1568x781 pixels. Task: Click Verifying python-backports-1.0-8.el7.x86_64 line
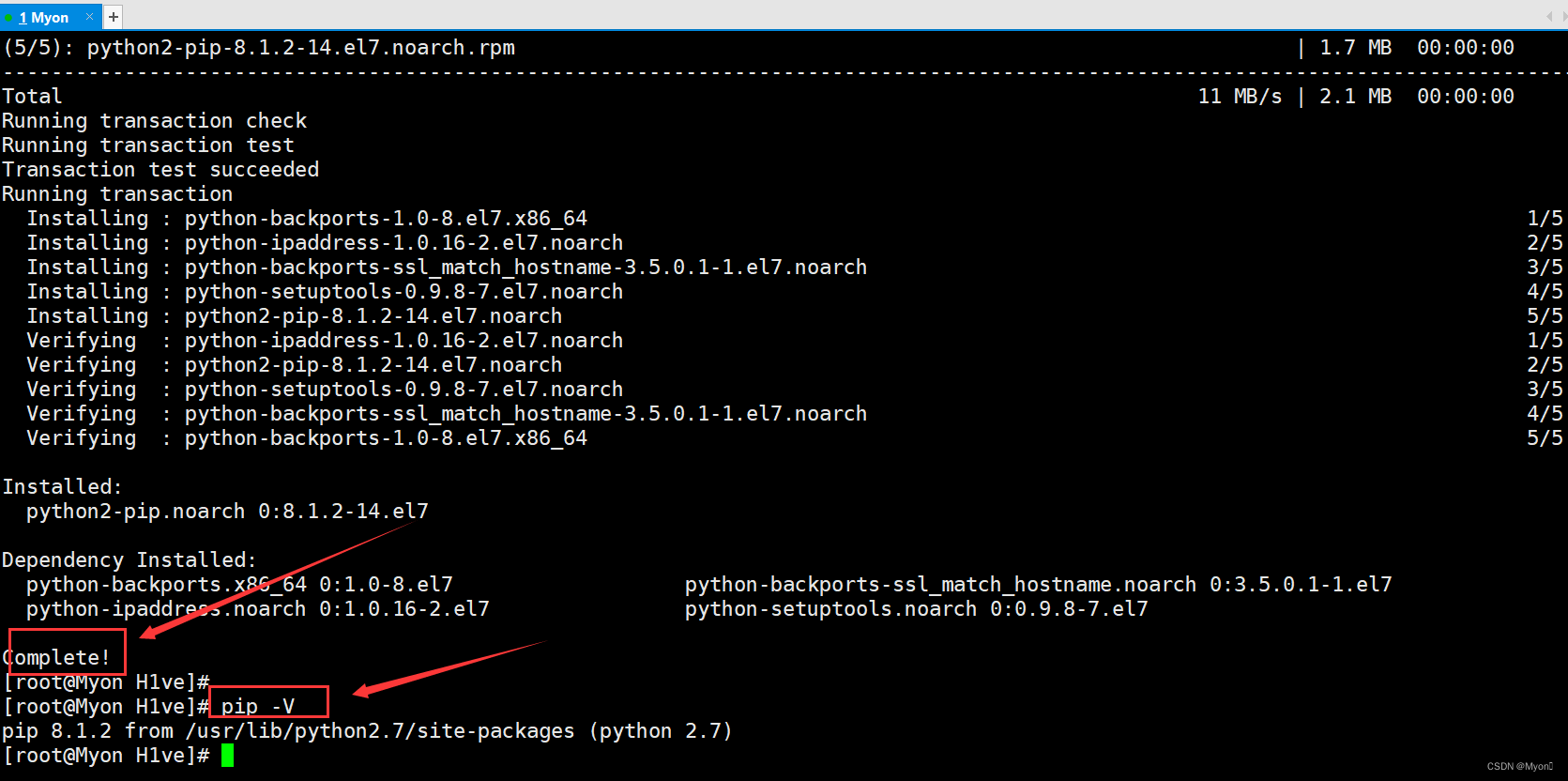[x=307, y=438]
